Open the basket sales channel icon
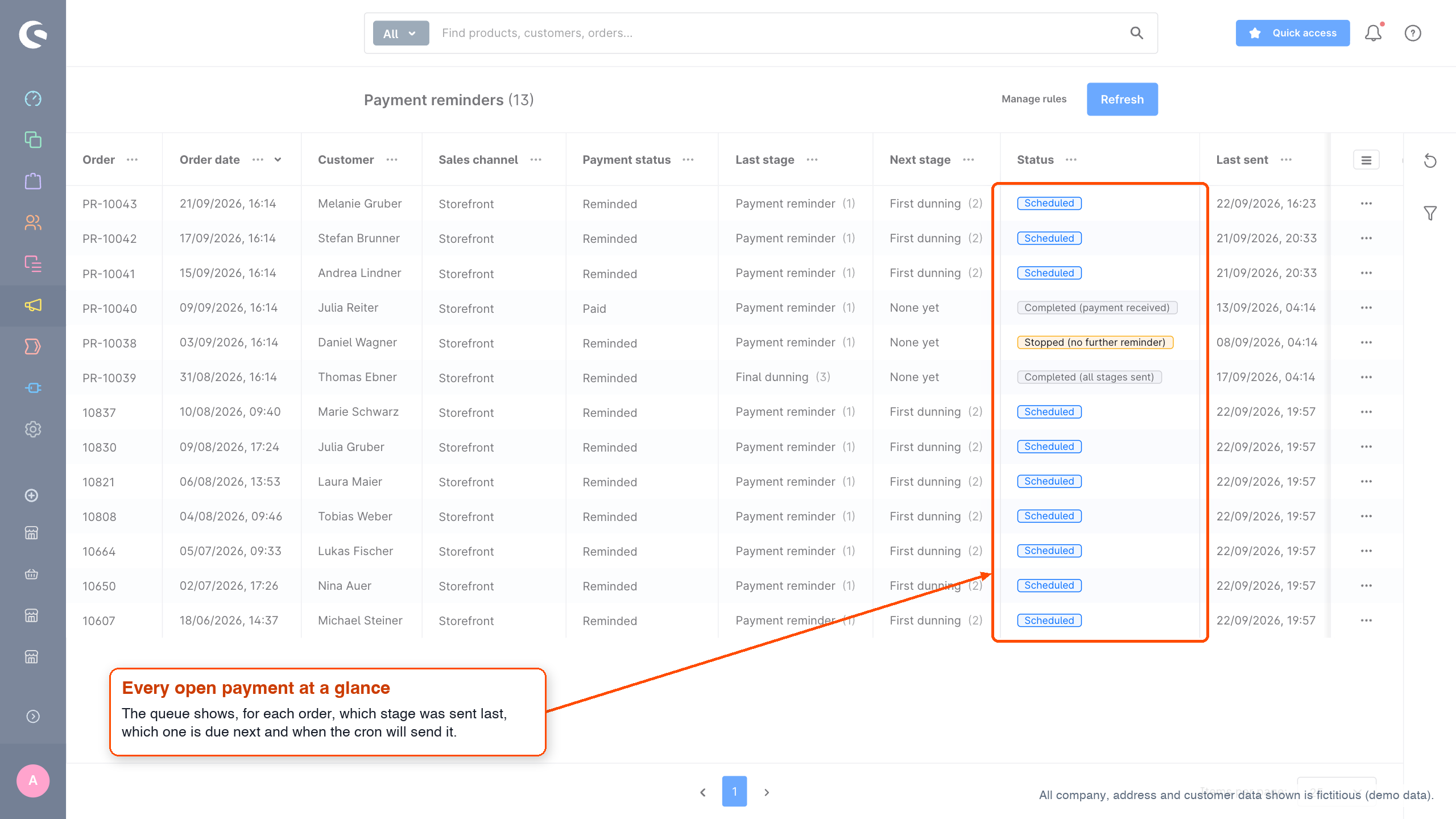The width and height of the screenshot is (1456, 819). point(32,574)
